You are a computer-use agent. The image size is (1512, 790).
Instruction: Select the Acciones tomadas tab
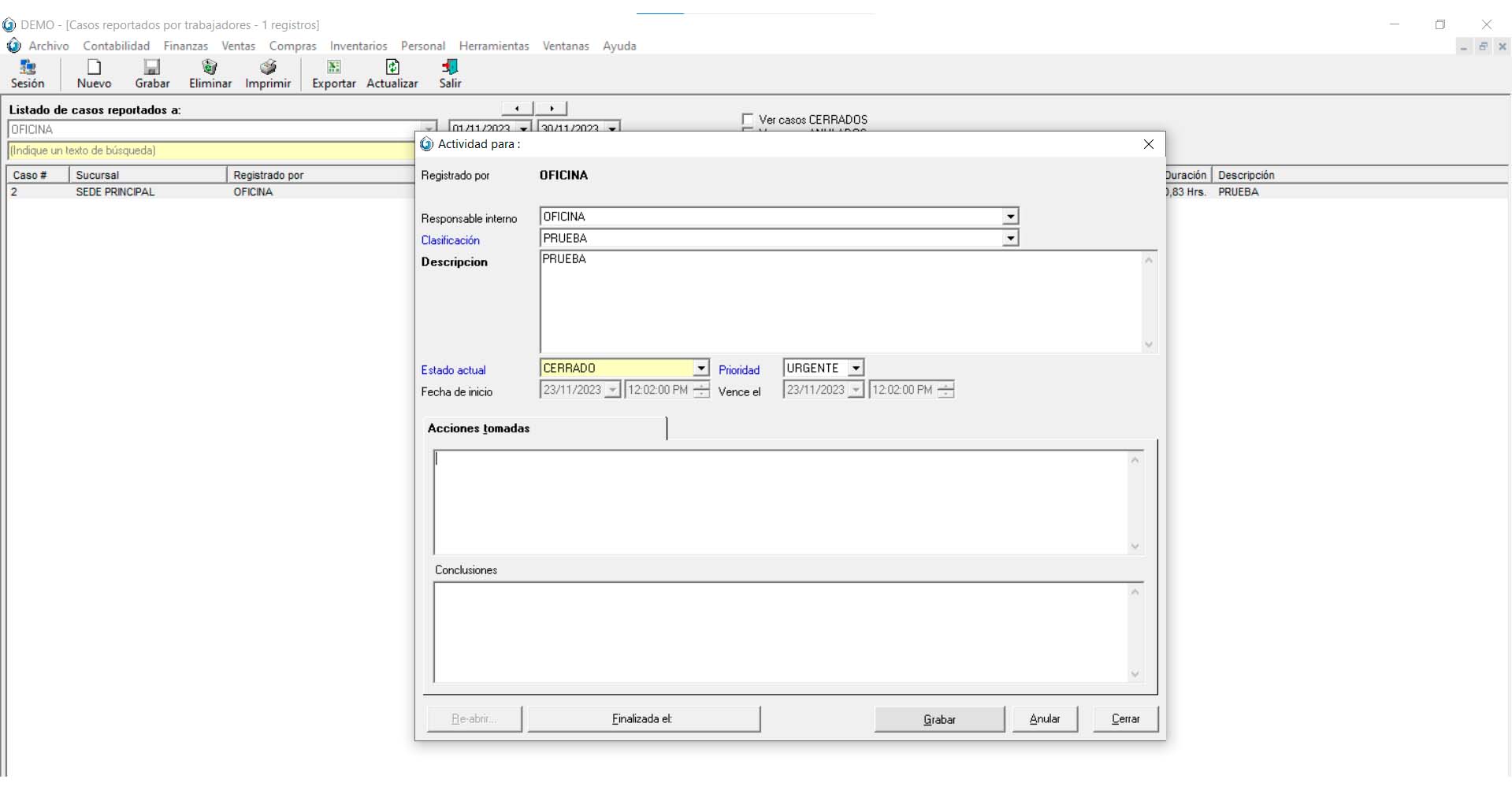479,428
